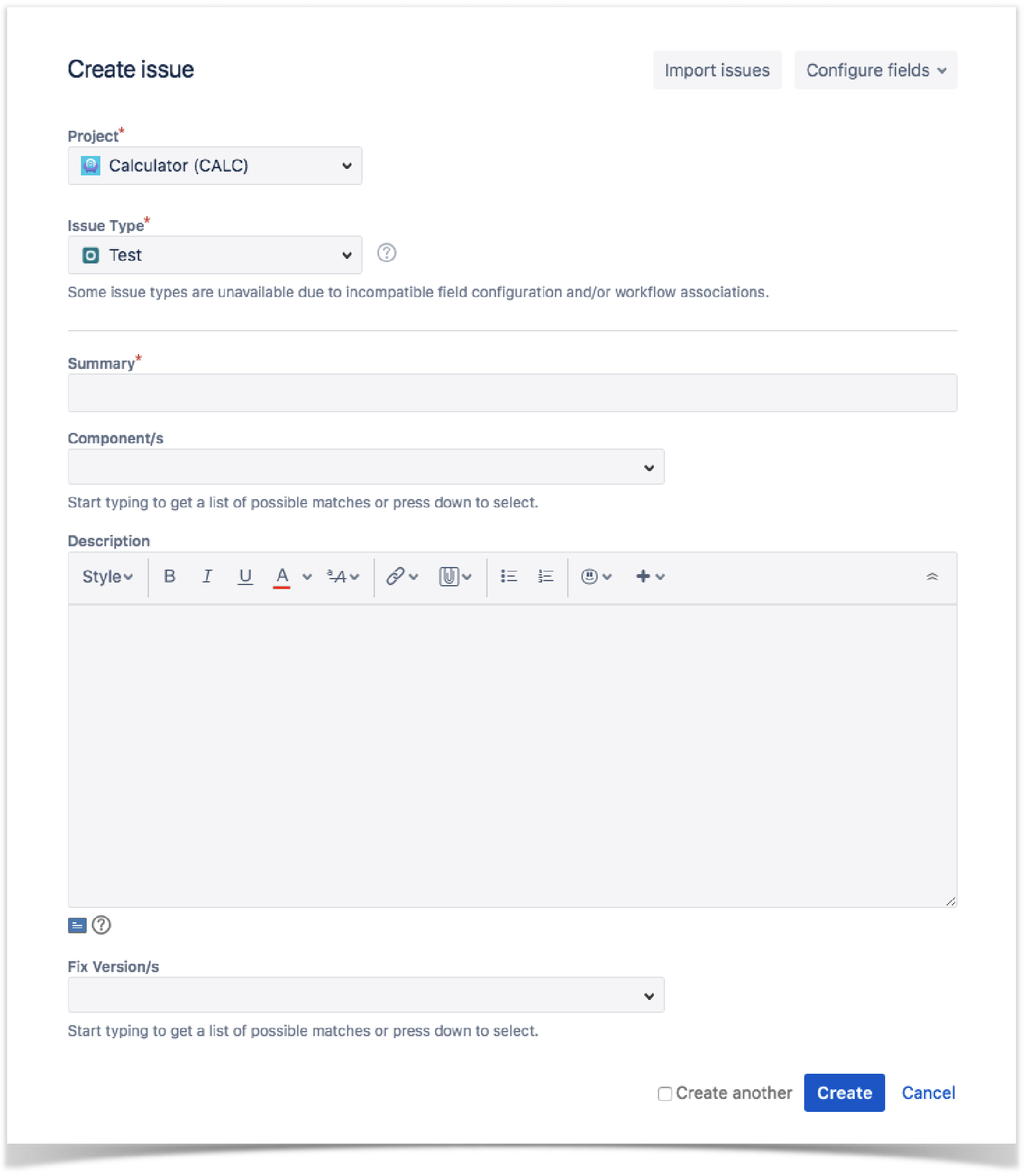Select the italic formatting icon
1036x1176 pixels.
point(207,576)
